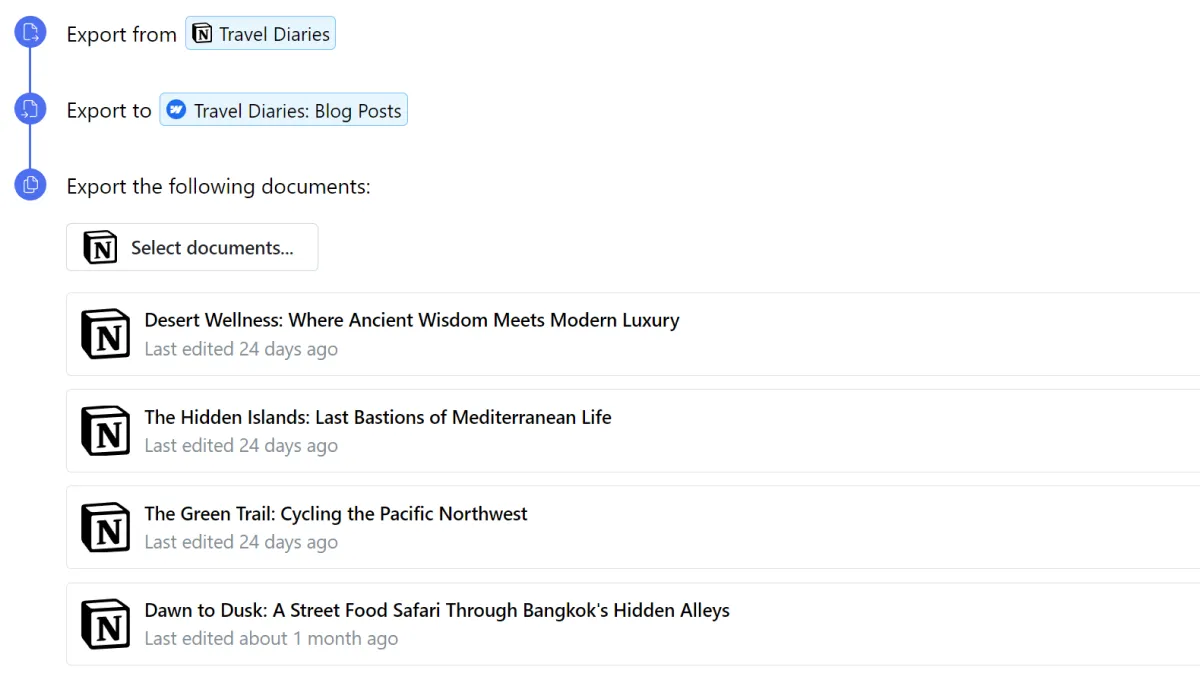The image size is (1200, 675).
Task: Click Notion icon beside Dawn to Dusk document
Action: pos(105,624)
